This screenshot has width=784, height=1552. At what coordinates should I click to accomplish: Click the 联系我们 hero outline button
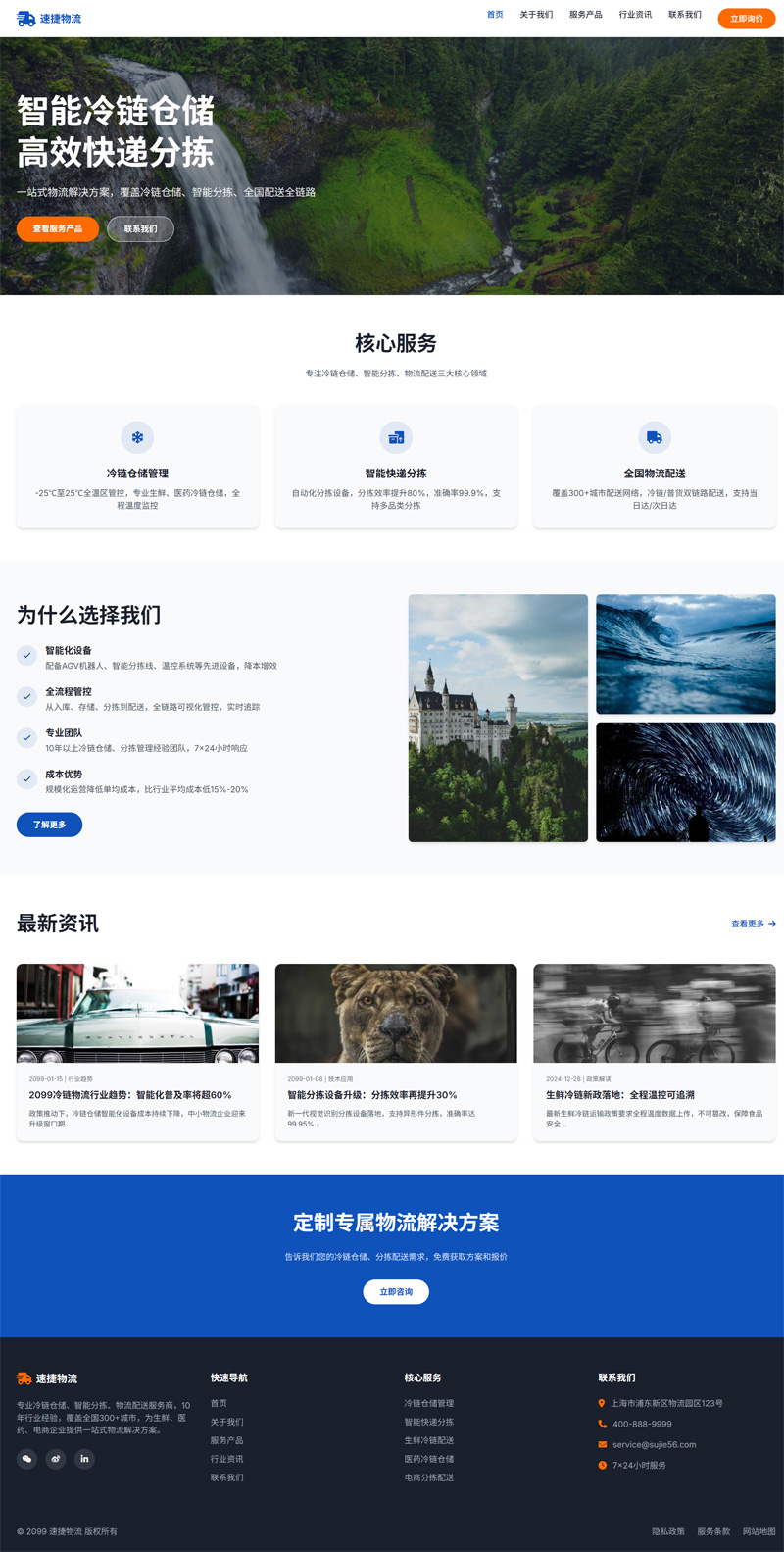tap(140, 228)
